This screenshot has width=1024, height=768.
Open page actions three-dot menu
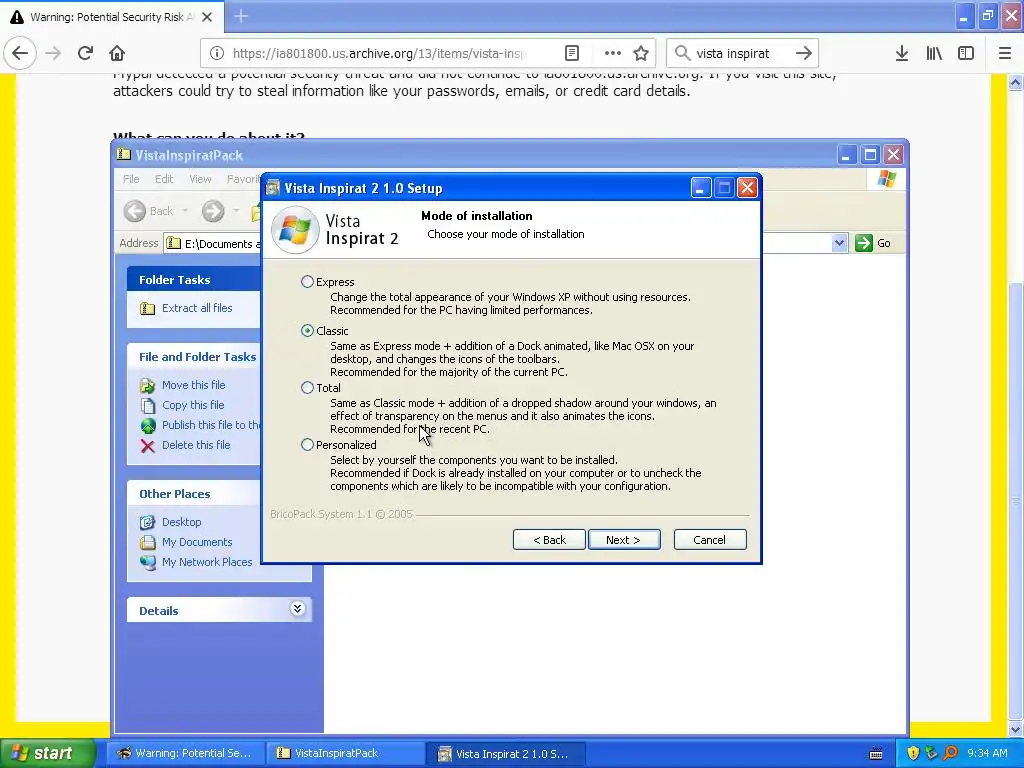pyautogui.click(x=612, y=53)
